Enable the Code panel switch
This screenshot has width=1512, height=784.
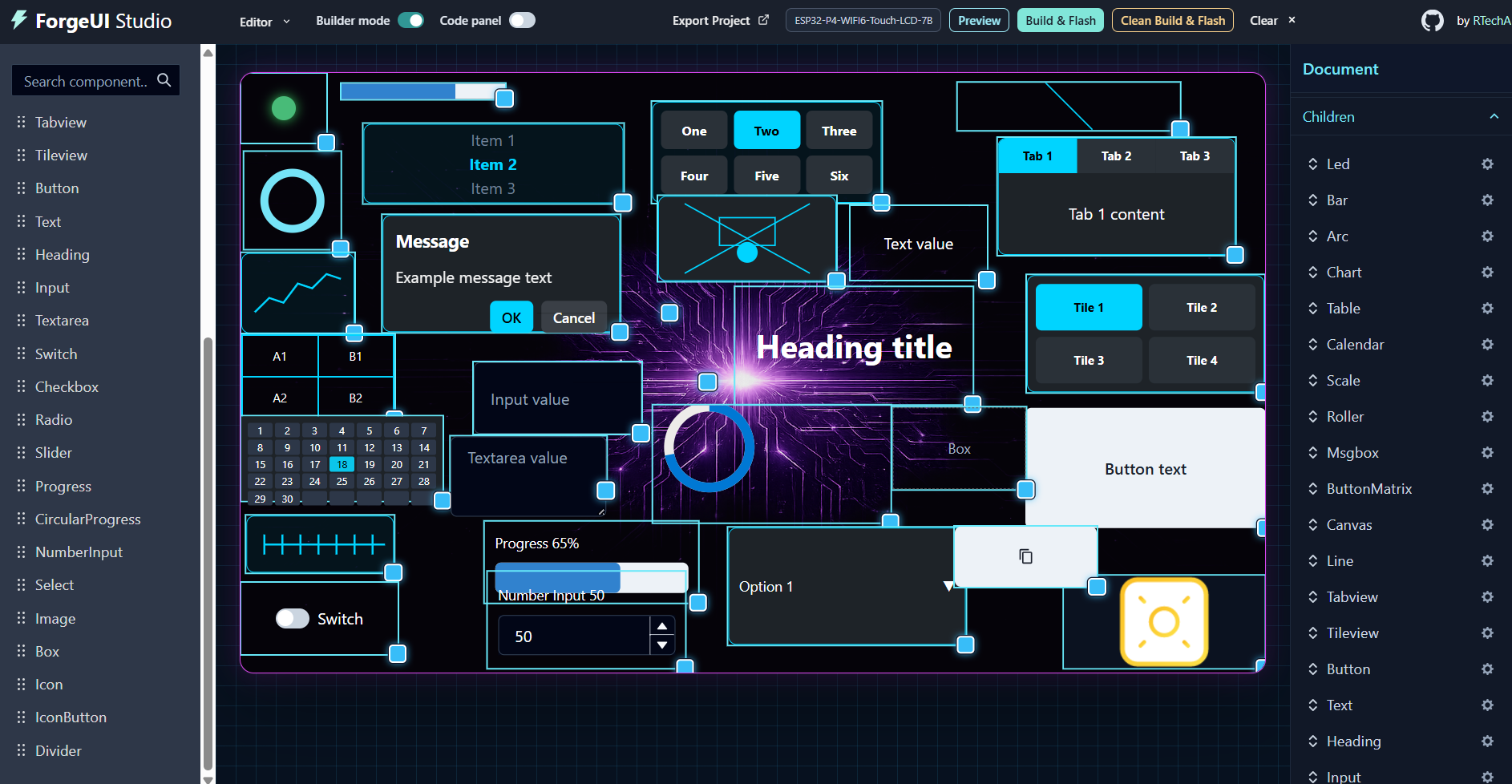(522, 20)
